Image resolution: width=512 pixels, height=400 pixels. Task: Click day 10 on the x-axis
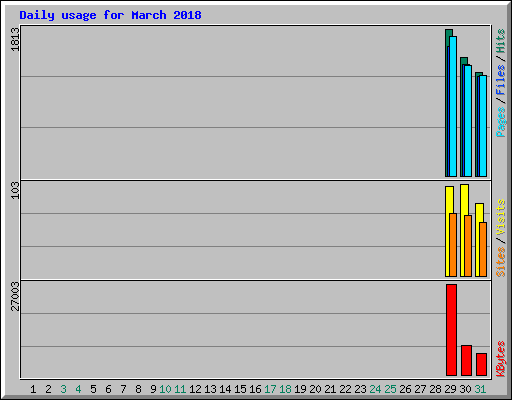click(x=165, y=389)
